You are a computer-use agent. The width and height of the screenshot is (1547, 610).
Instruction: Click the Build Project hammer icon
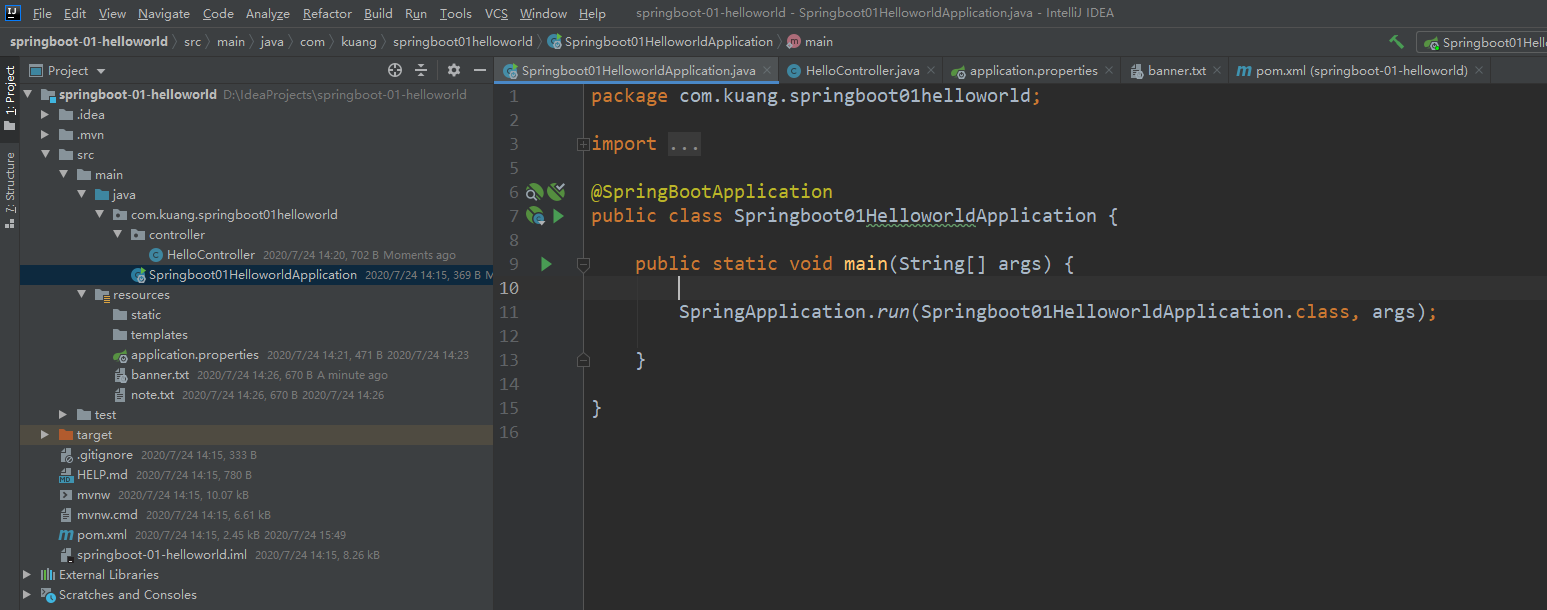pos(1396,42)
